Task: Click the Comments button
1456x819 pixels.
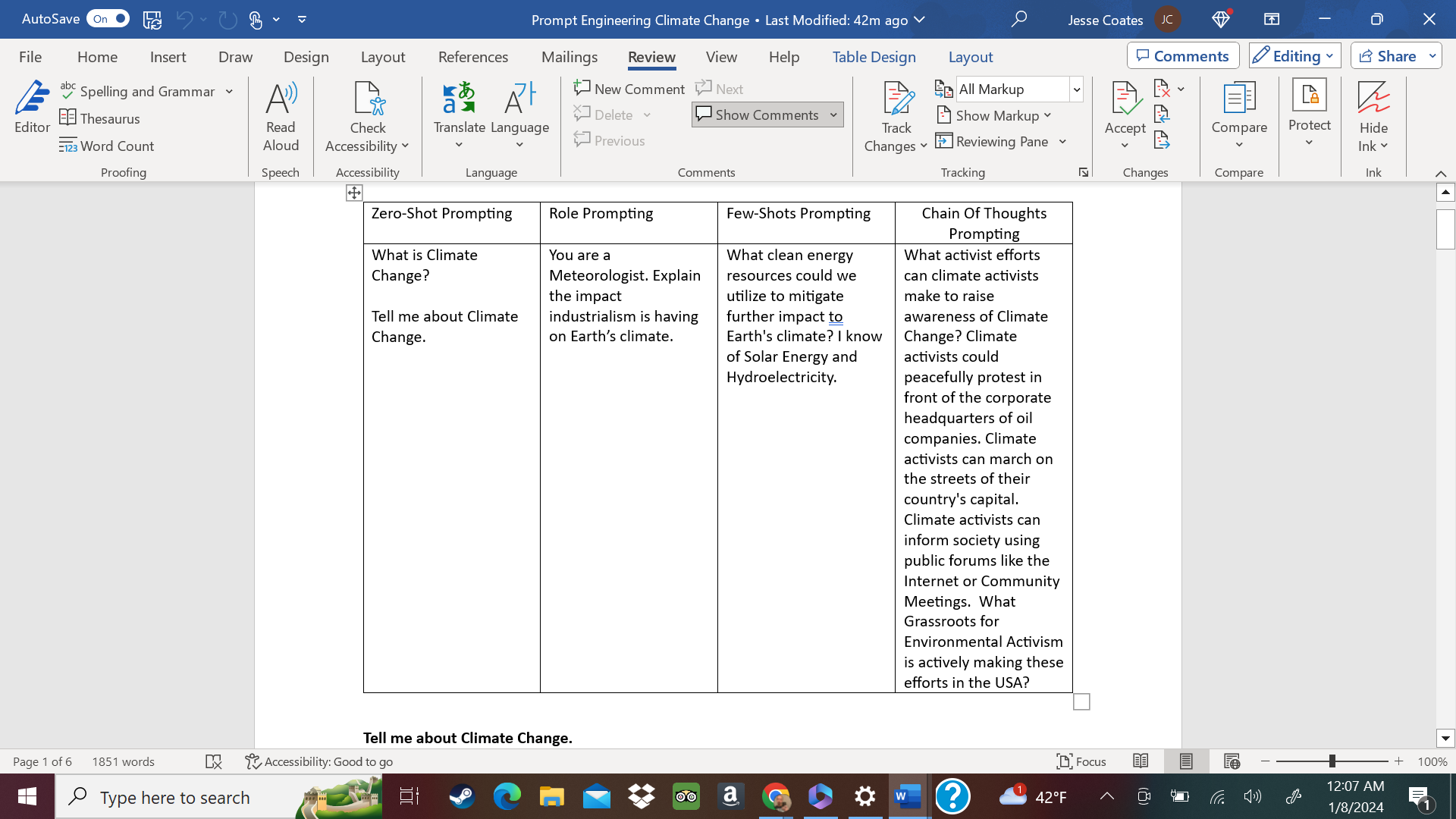Action: [x=1183, y=56]
